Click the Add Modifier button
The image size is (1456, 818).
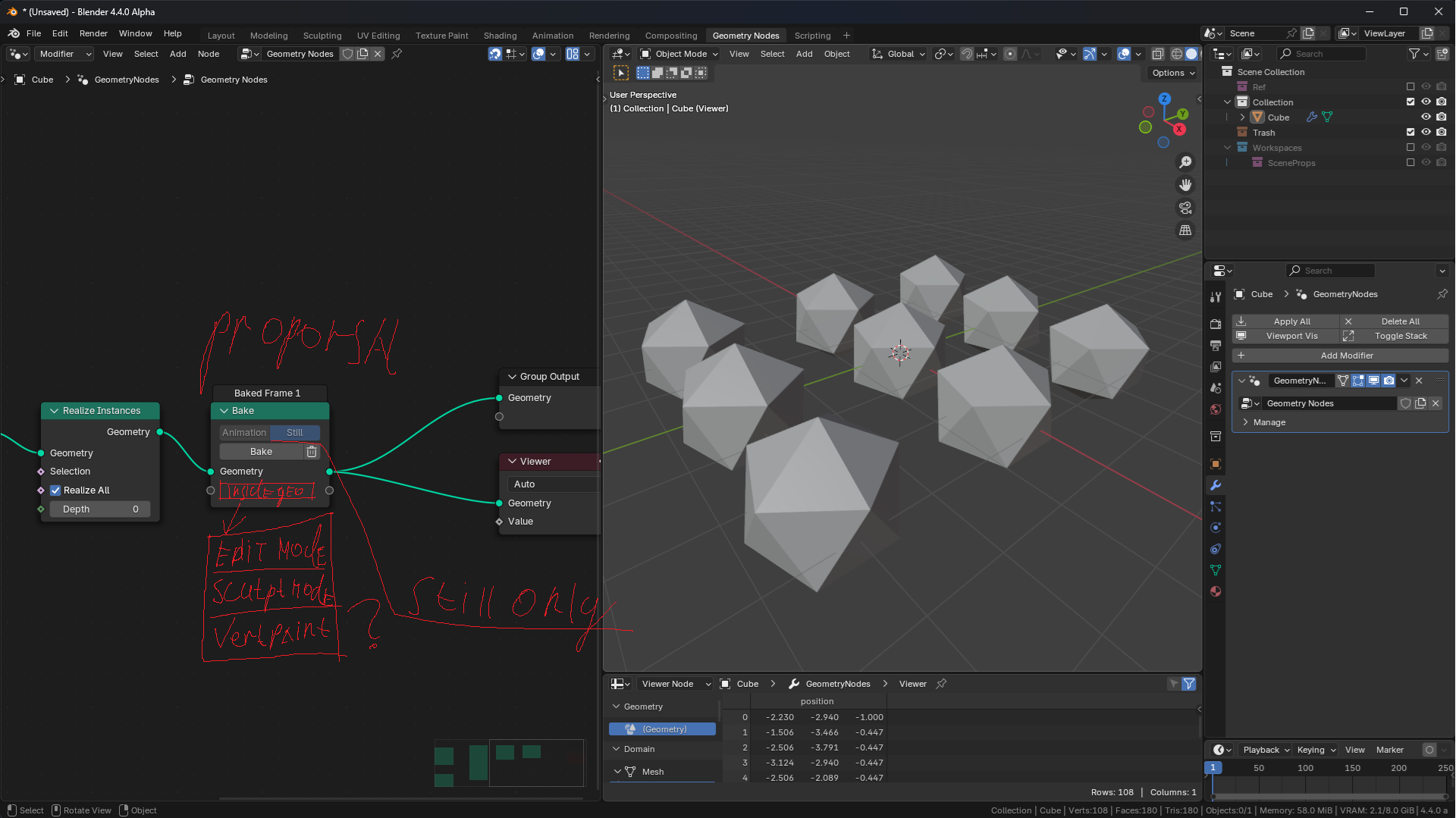point(1340,356)
